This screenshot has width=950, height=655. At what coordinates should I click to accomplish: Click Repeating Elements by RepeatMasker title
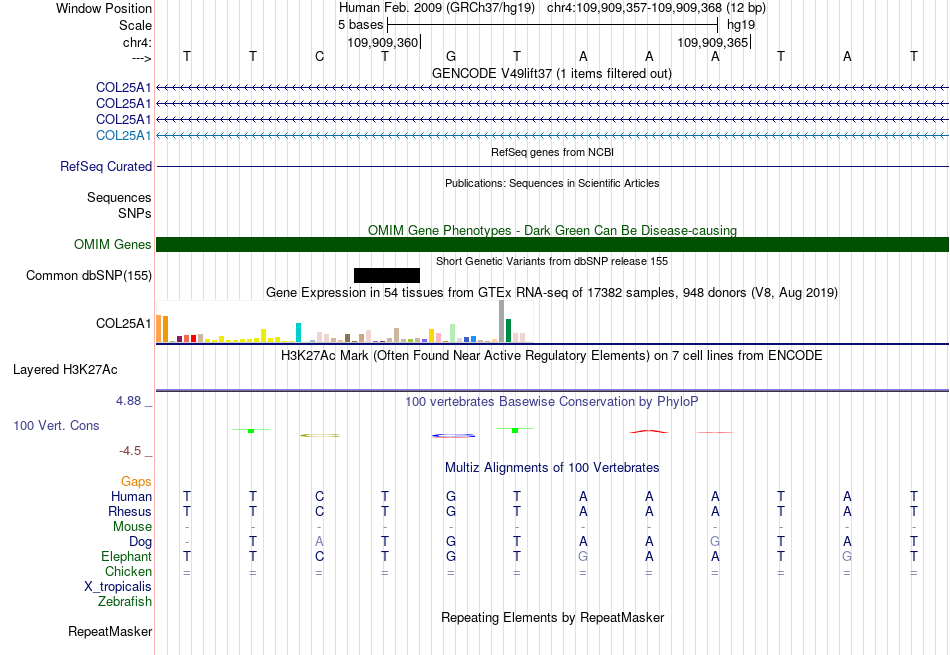(x=553, y=617)
